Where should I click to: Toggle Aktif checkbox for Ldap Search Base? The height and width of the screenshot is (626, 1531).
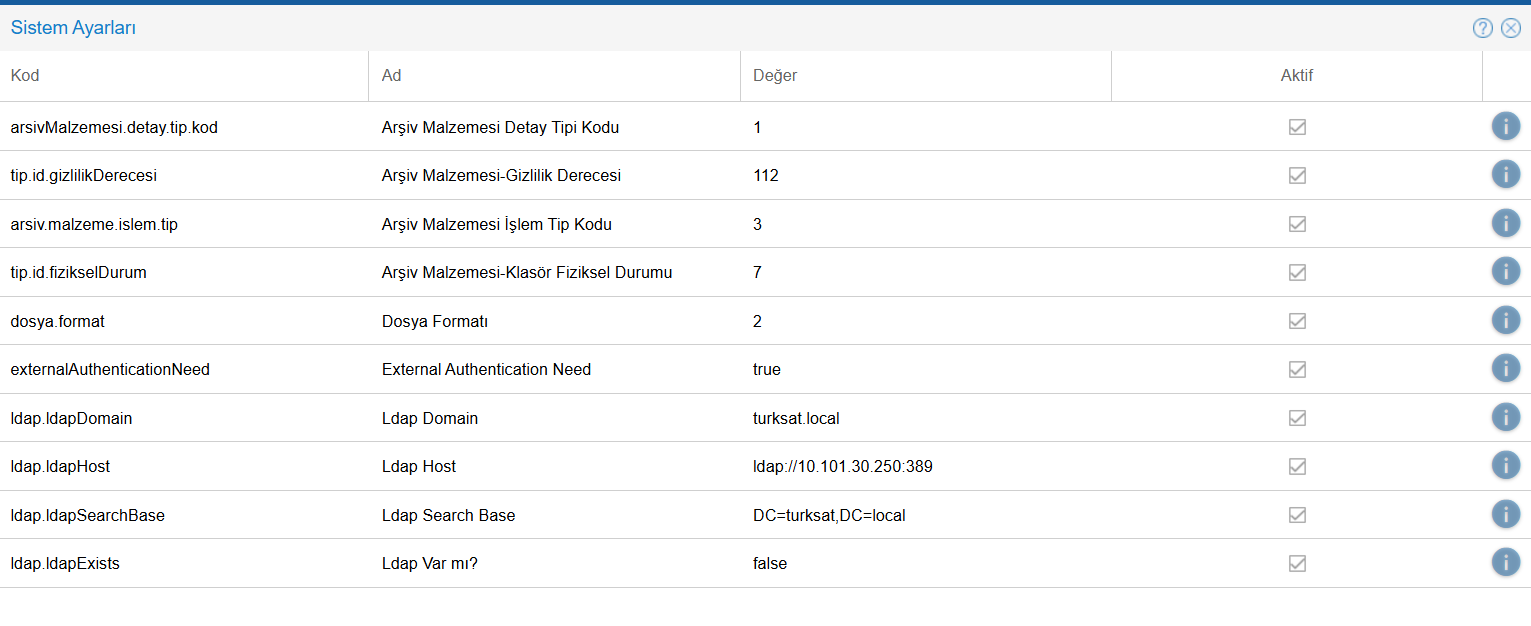pos(1297,515)
